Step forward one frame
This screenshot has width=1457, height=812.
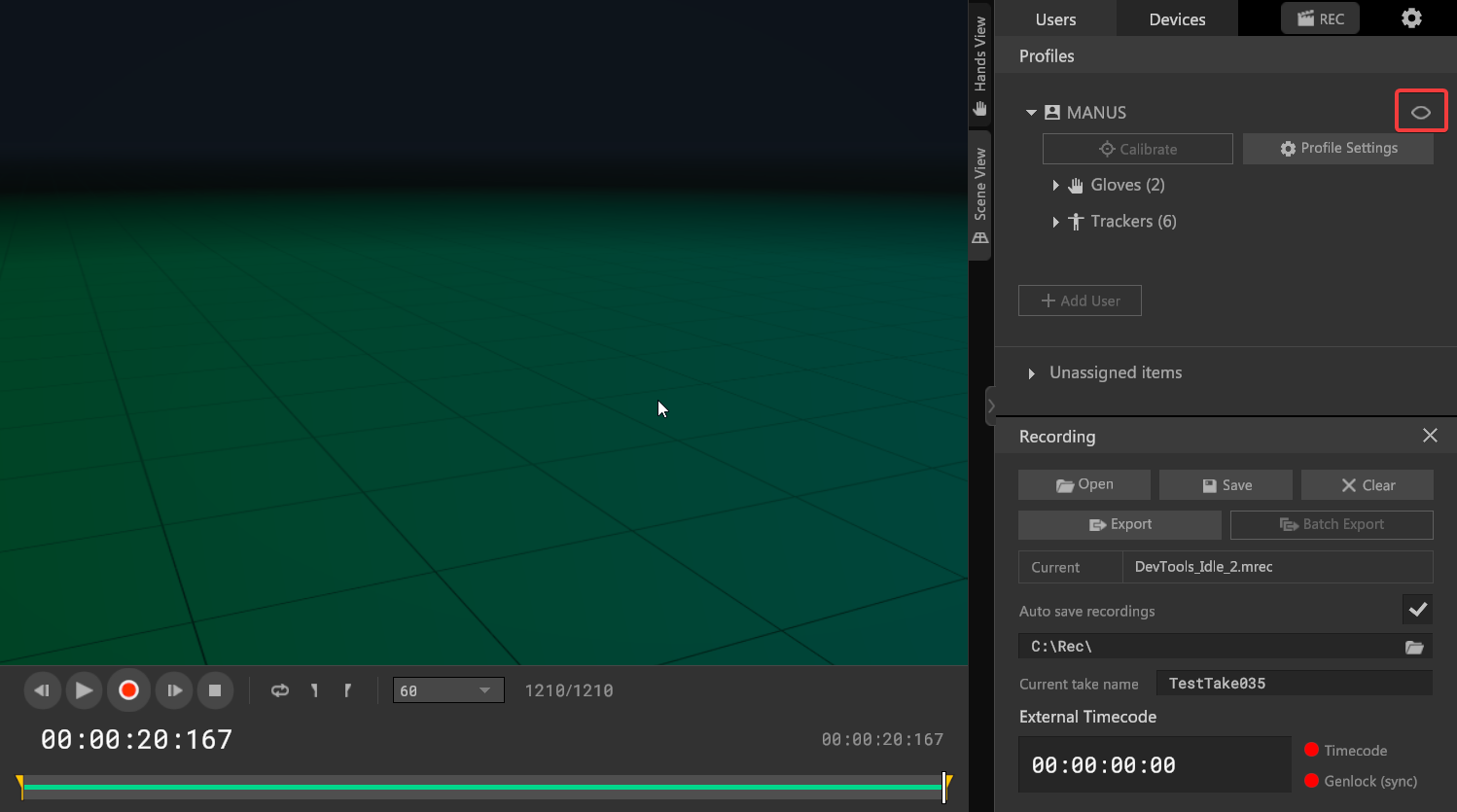[x=174, y=690]
